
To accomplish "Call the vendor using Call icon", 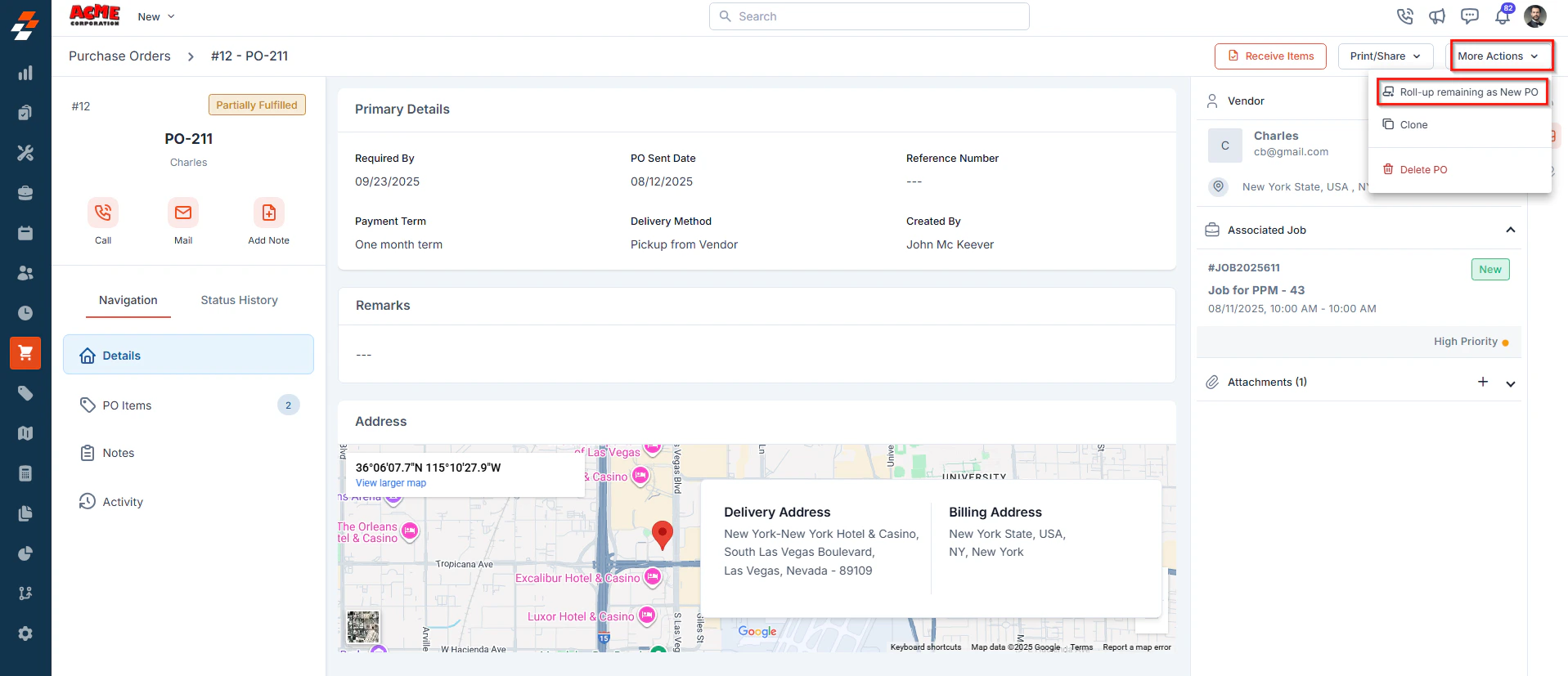I will (103, 213).
